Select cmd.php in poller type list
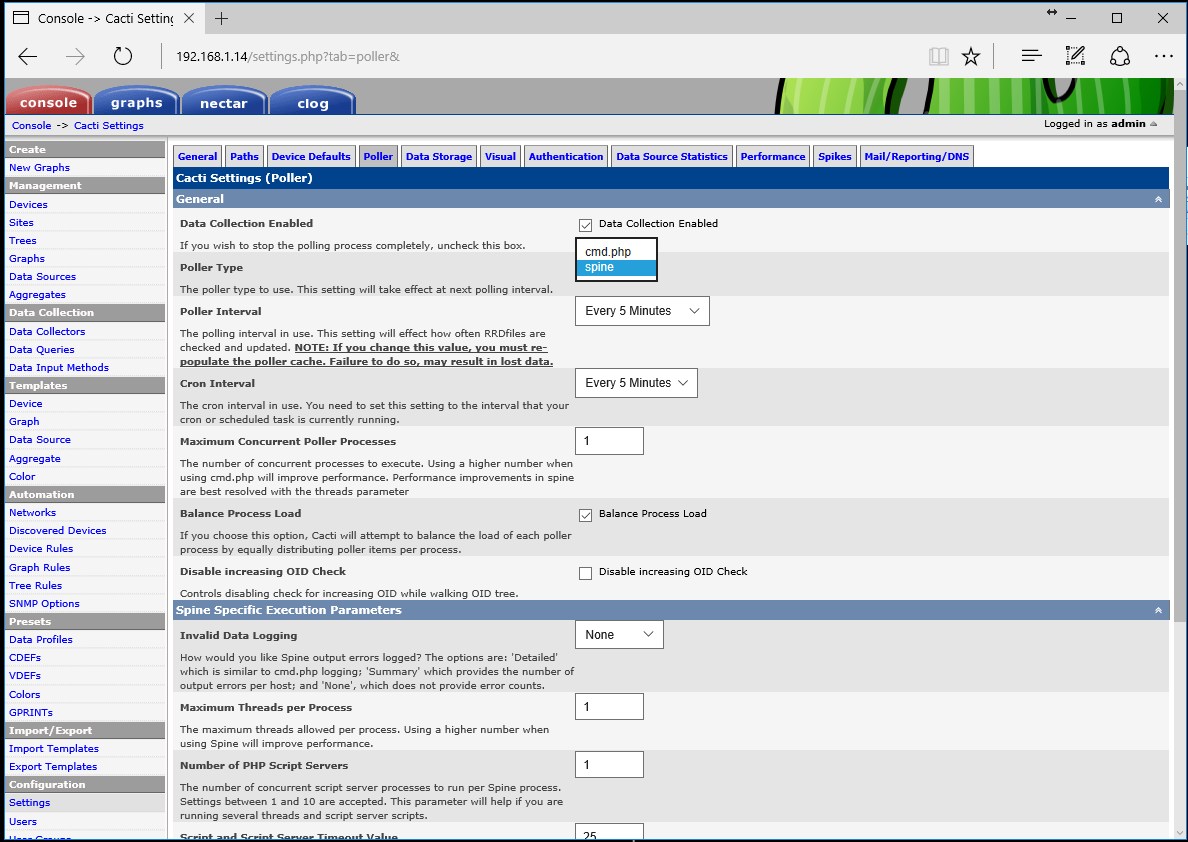1188x842 pixels. [616, 252]
